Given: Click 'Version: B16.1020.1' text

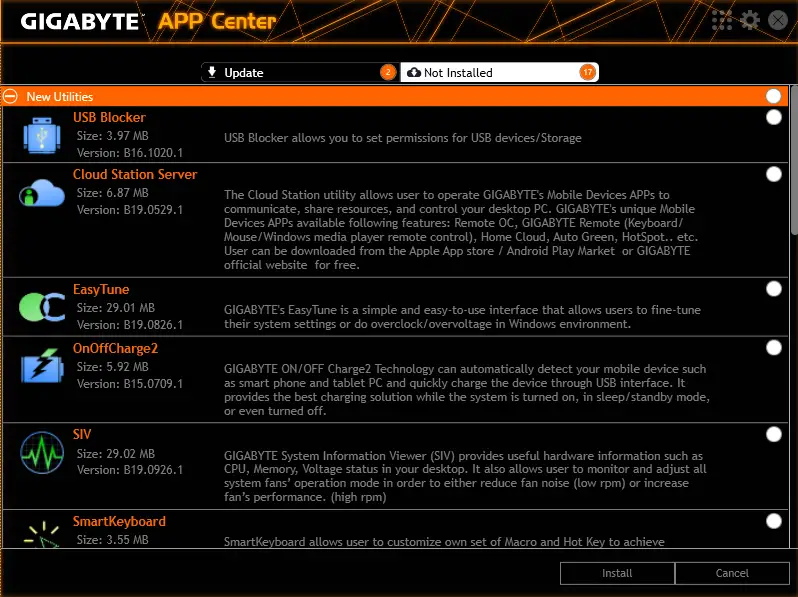Looking at the screenshot, I should [130, 153].
